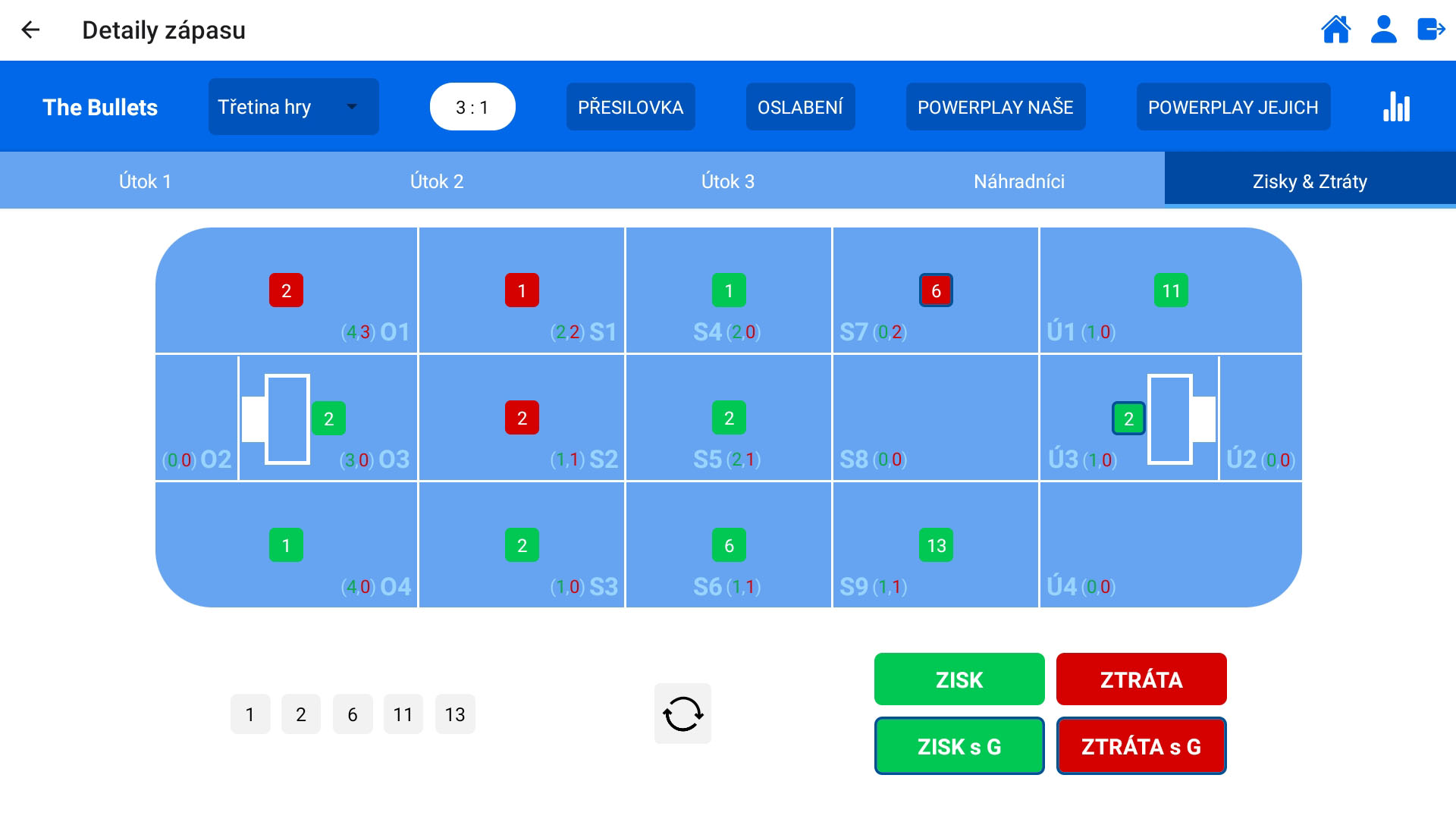Click green marker 11 in zone Ú1
1456x822 pixels.
click(x=1171, y=290)
